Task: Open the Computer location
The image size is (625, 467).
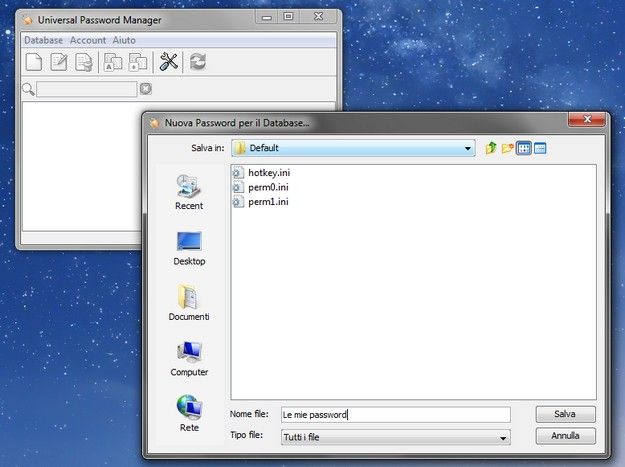Action: [x=189, y=358]
